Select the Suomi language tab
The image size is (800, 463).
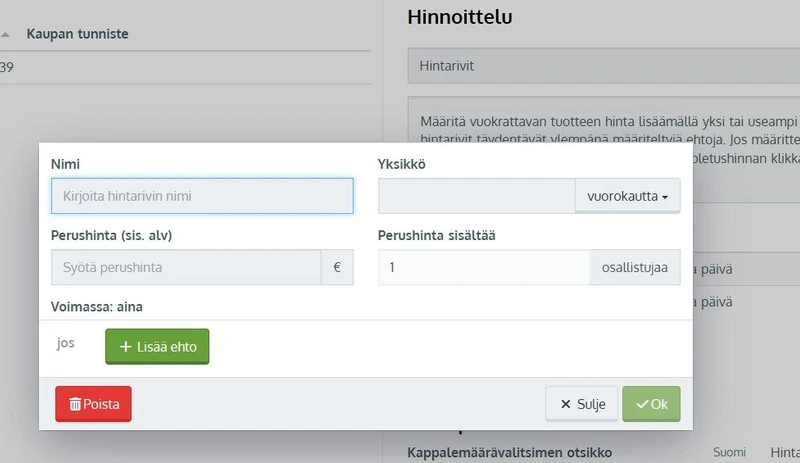pos(729,452)
